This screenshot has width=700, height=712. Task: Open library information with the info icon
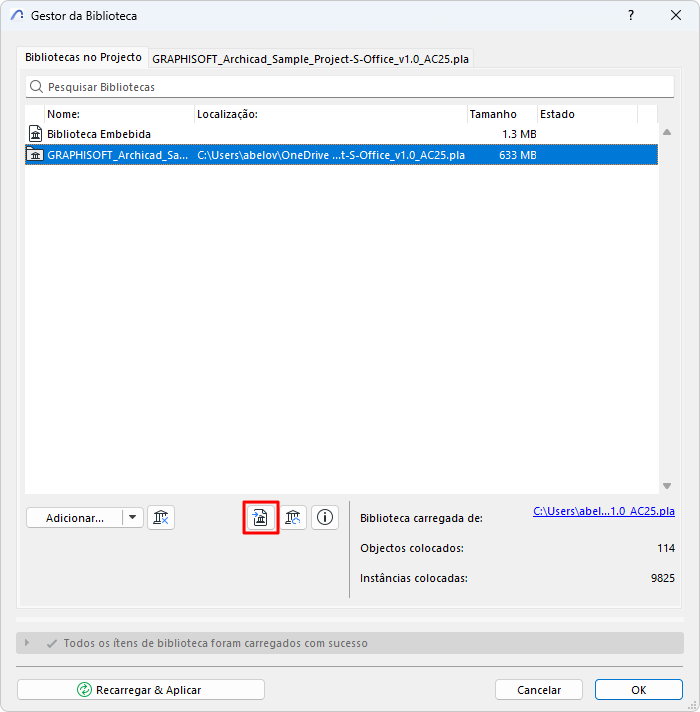click(x=325, y=517)
